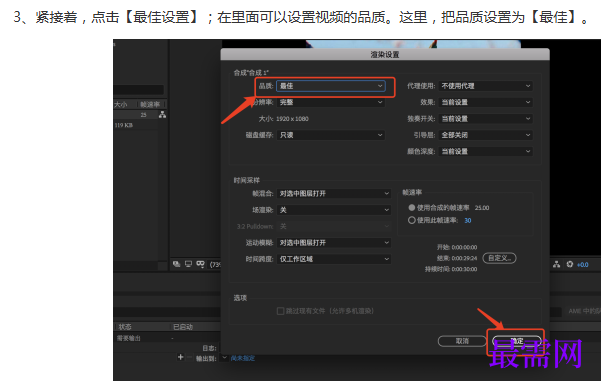The width and height of the screenshot is (601, 385).
Task: Open the 分辨率 dropdown showing 完整
Action: pyautogui.click(x=330, y=102)
